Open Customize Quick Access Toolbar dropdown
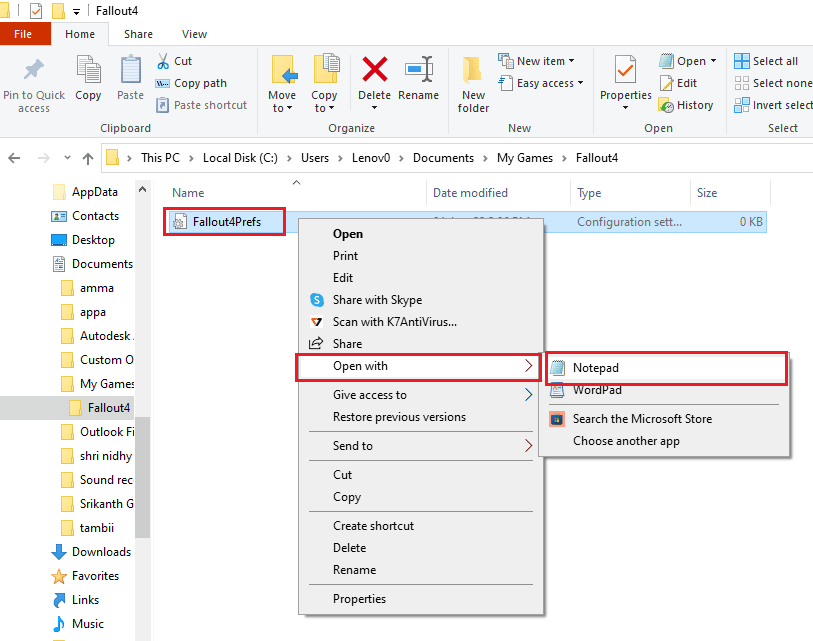Viewport: 813px width, 641px height. click(x=76, y=11)
